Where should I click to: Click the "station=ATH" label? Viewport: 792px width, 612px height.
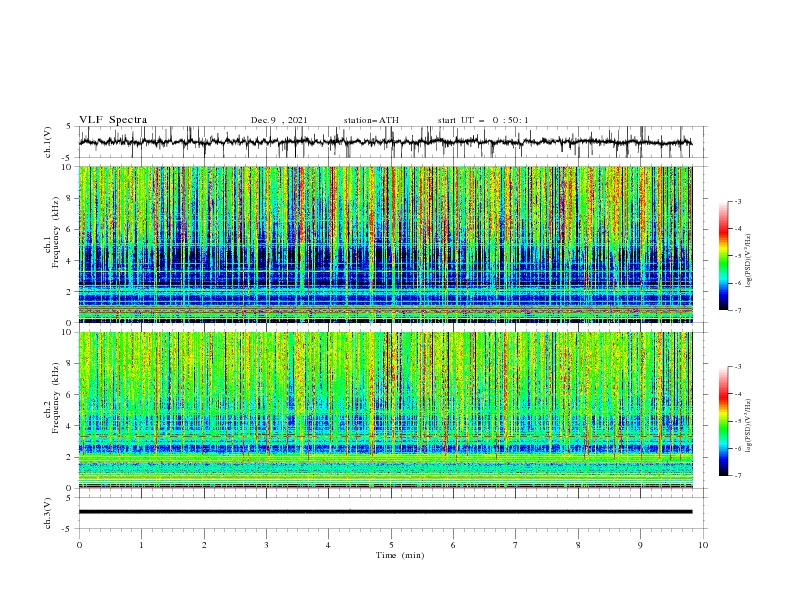(371, 120)
